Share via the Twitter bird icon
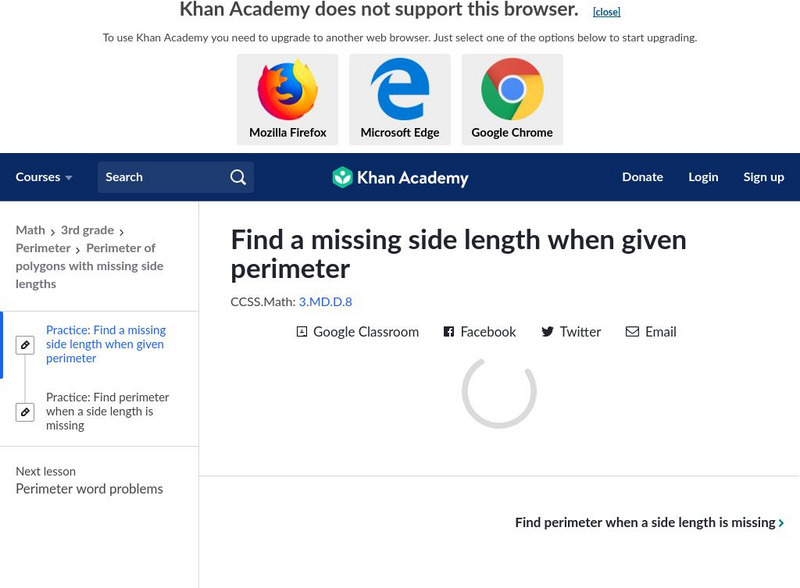This screenshot has width=800, height=588. (547, 332)
